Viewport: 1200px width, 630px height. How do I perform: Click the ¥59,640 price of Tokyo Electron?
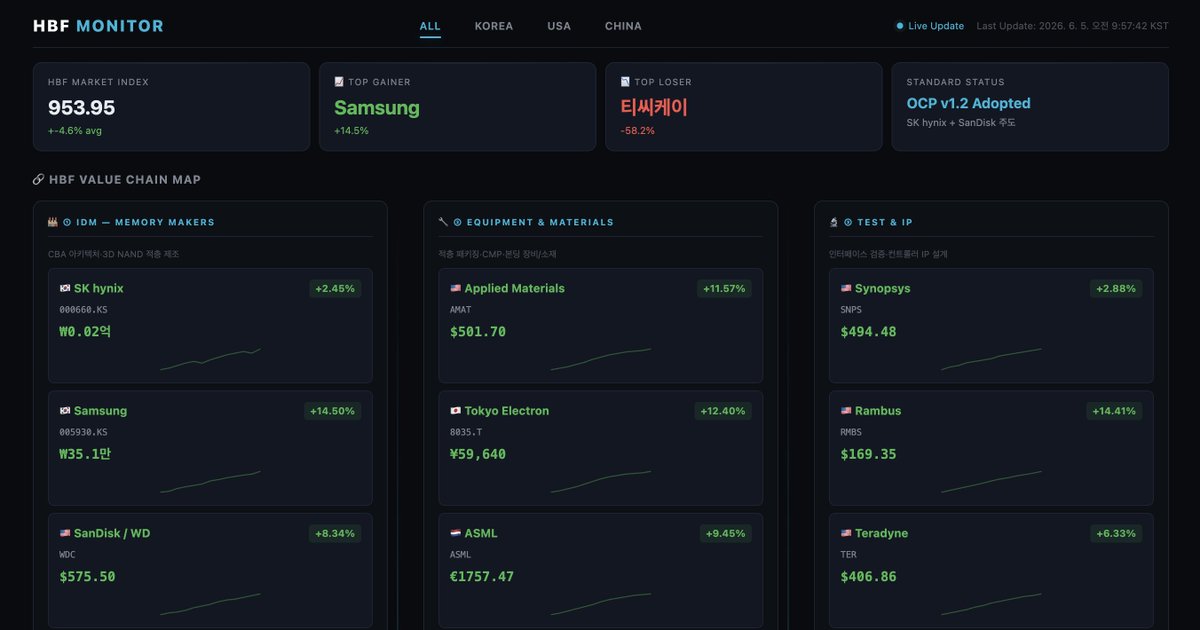(478, 454)
